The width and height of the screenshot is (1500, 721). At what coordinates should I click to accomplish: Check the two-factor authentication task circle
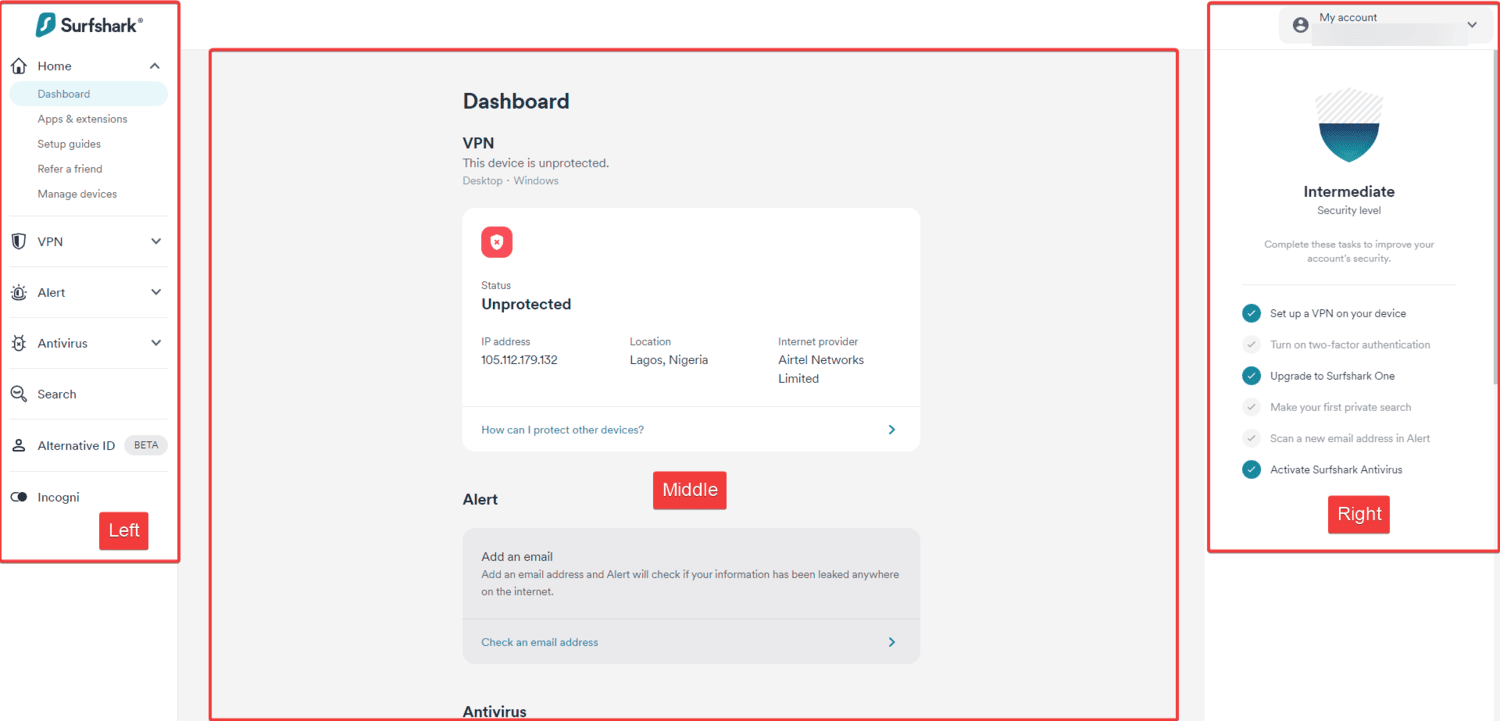coord(1251,344)
